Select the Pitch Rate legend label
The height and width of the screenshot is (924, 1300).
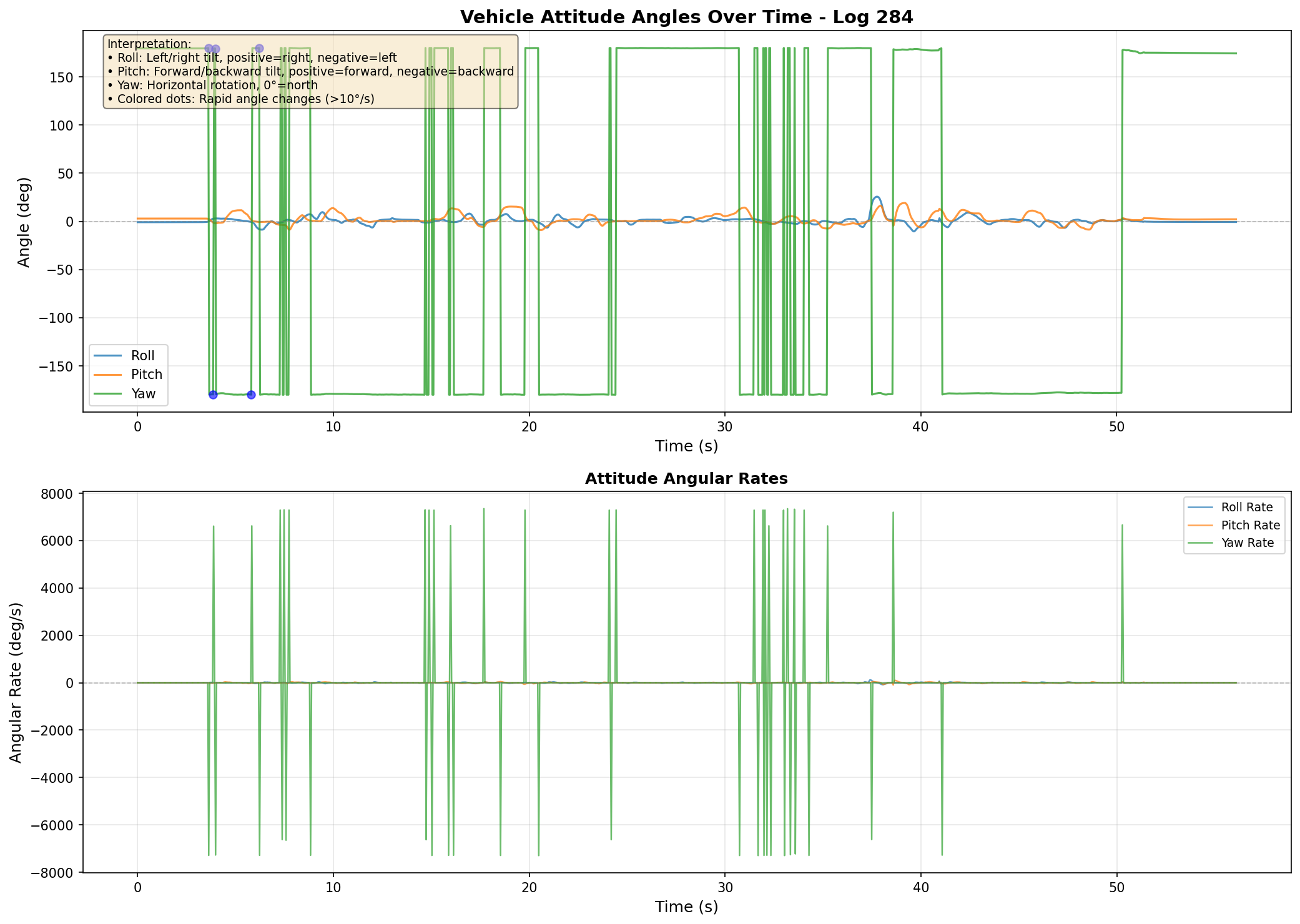pos(1250,526)
